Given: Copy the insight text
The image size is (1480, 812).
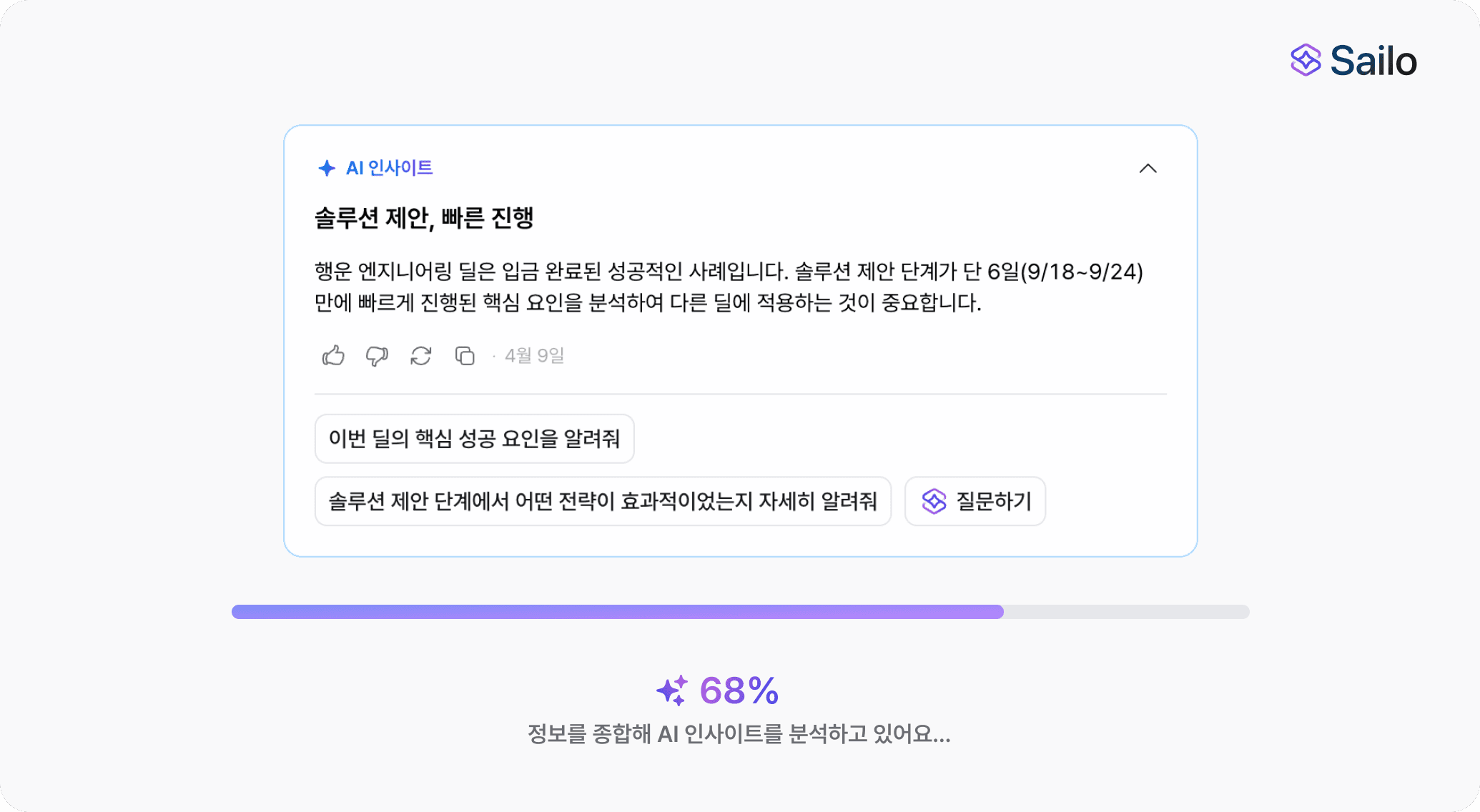Looking at the screenshot, I should click(465, 355).
